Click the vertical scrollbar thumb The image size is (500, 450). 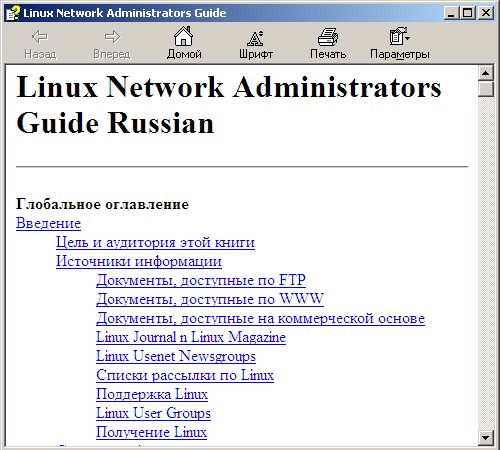[x=485, y=89]
